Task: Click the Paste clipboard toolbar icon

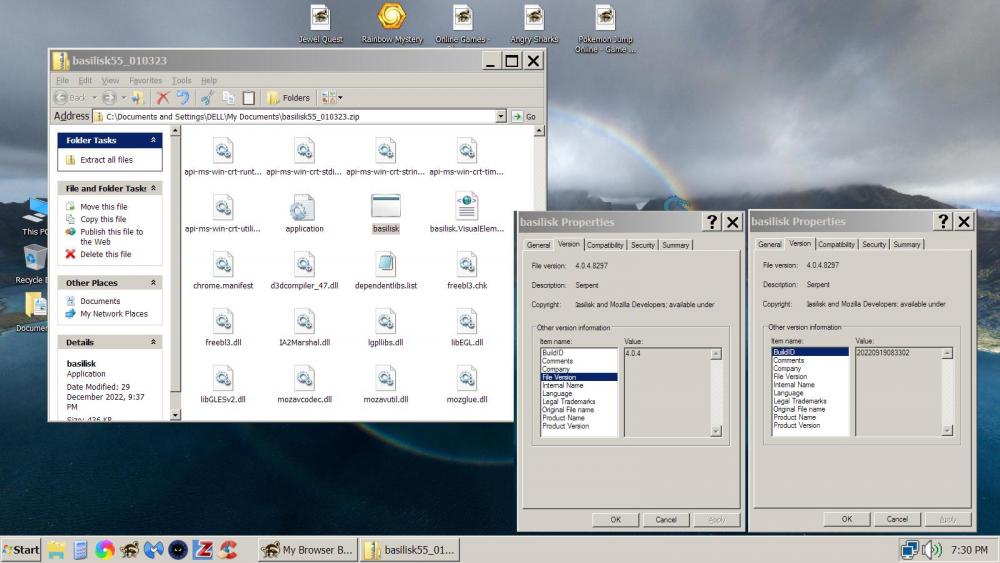Action: pyautogui.click(x=248, y=98)
